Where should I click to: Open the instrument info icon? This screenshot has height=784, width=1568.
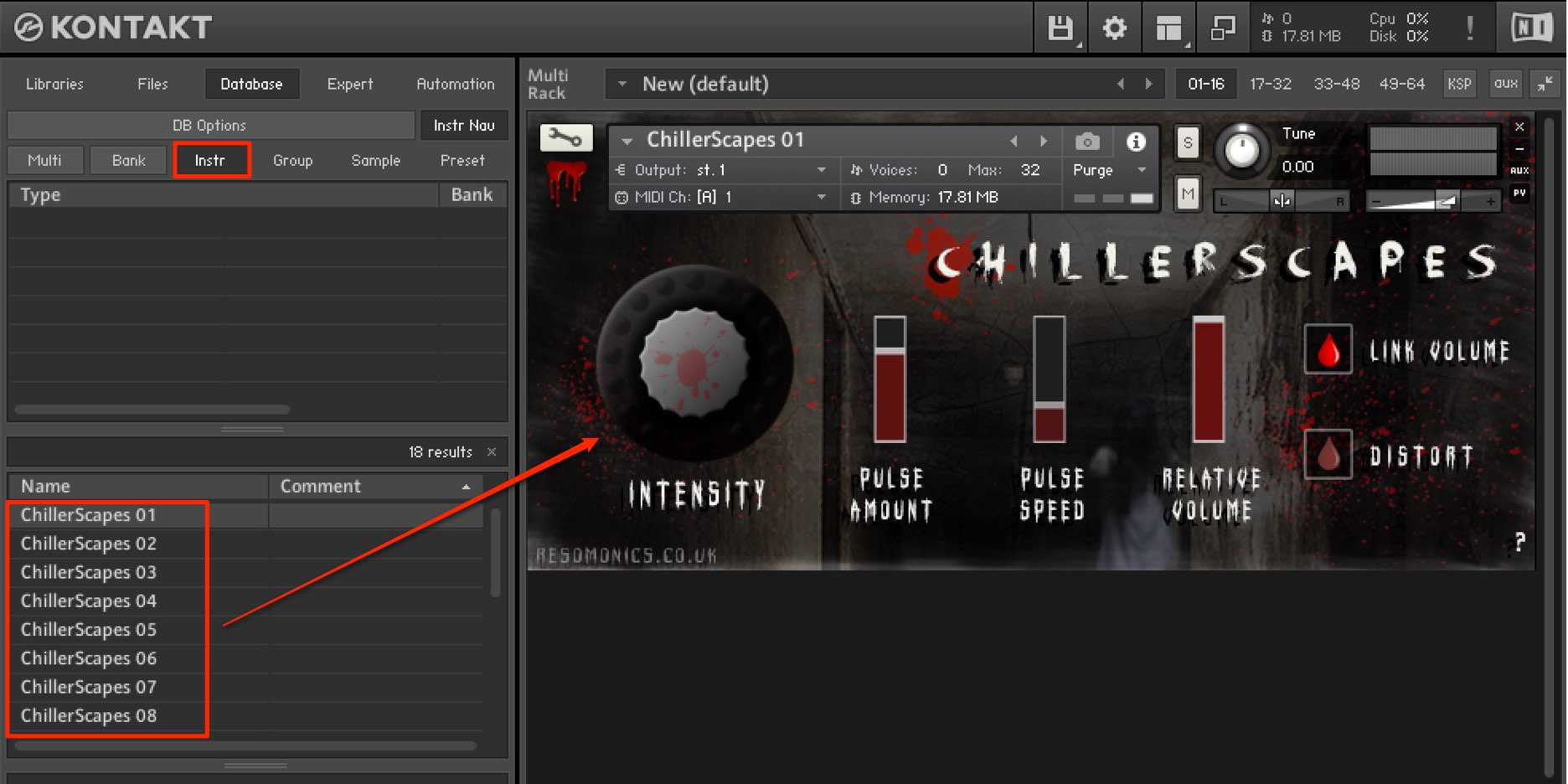click(x=1136, y=142)
